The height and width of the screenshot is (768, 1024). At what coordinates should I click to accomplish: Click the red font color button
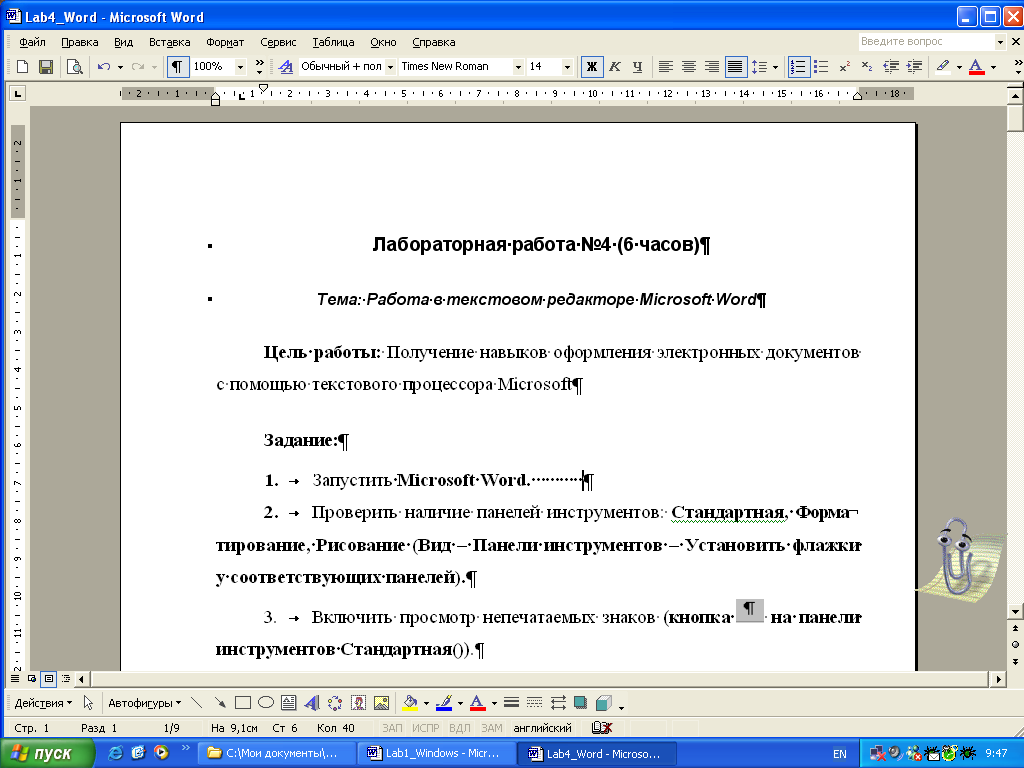click(x=976, y=67)
